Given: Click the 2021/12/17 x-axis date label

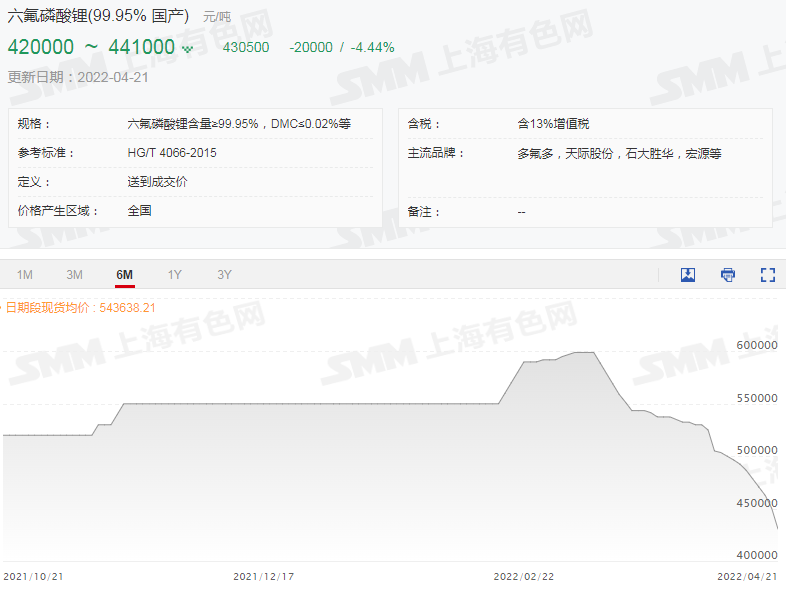Looking at the screenshot, I should pos(265,577).
